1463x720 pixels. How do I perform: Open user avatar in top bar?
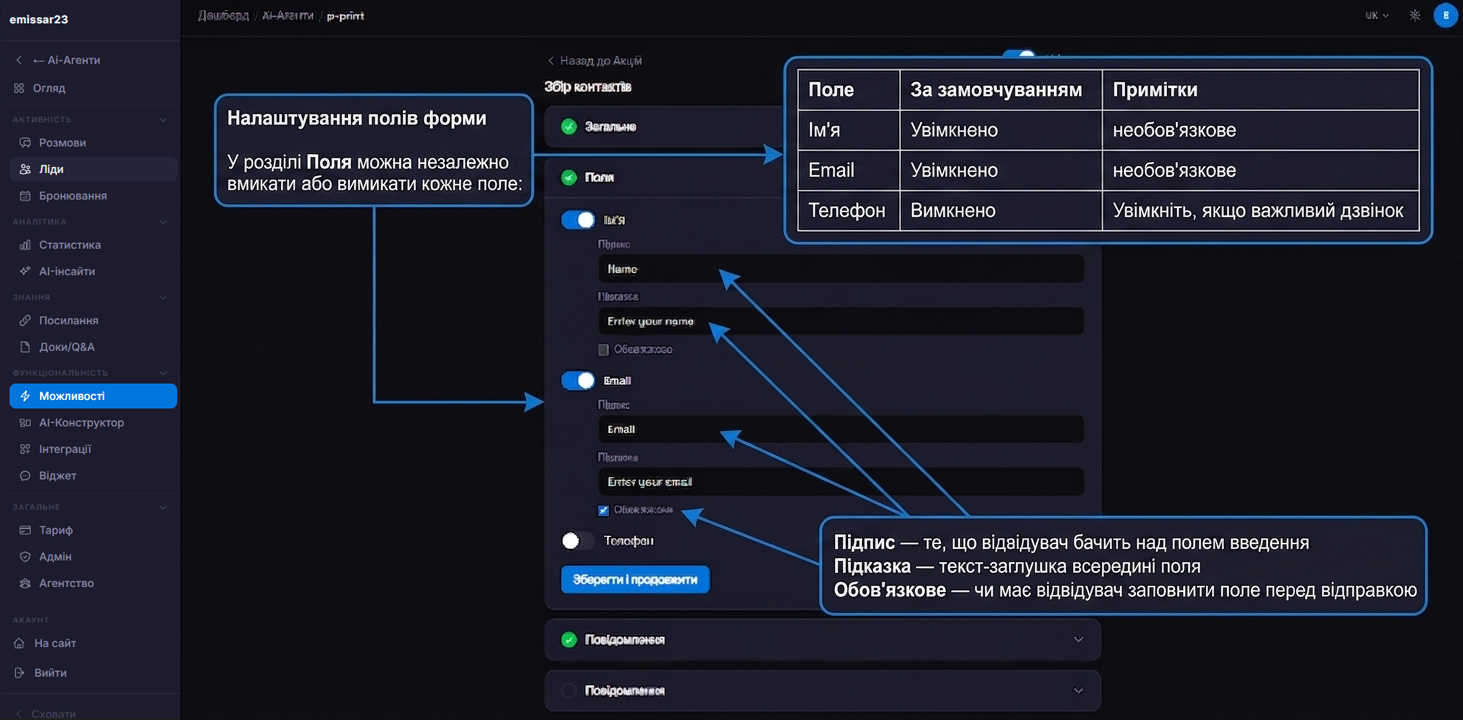[1446, 16]
